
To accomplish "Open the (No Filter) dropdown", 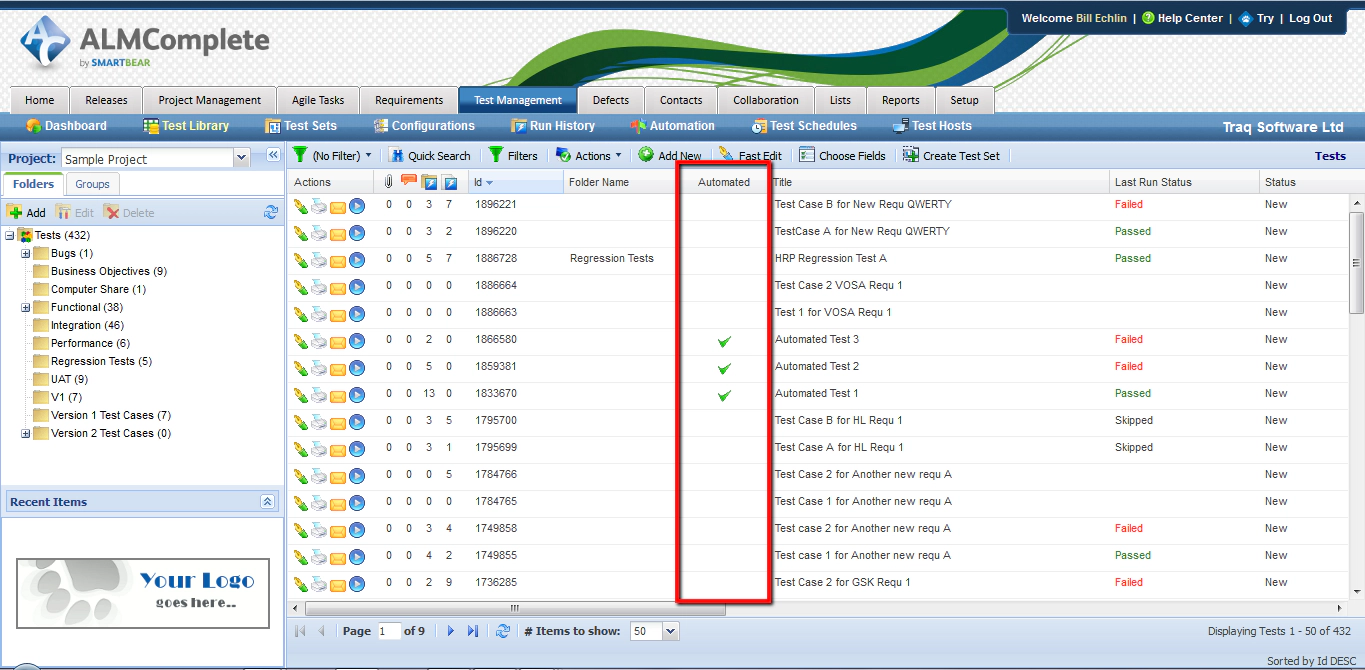I will pyautogui.click(x=332, y=156).
